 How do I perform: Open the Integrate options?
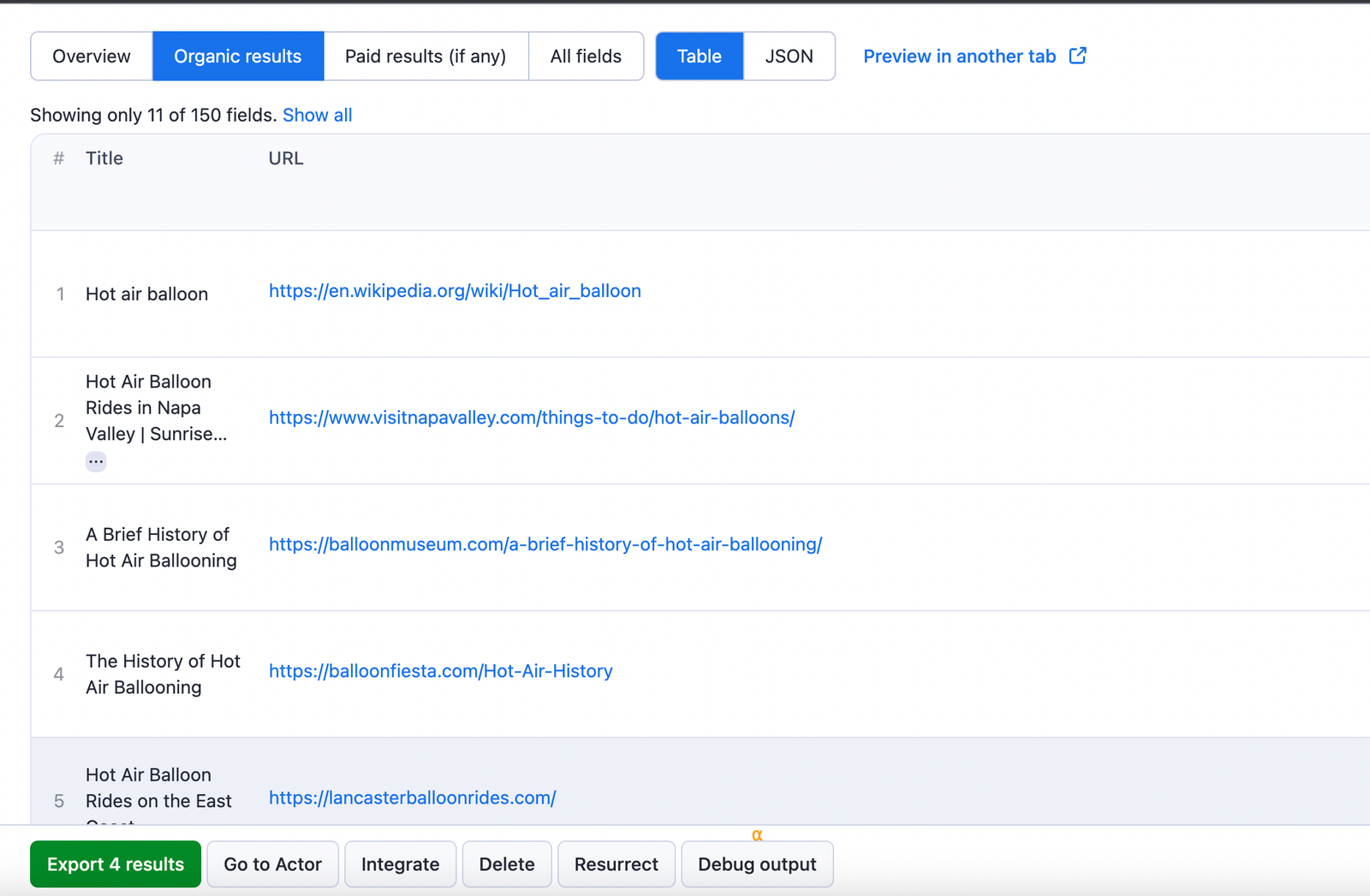400,863
